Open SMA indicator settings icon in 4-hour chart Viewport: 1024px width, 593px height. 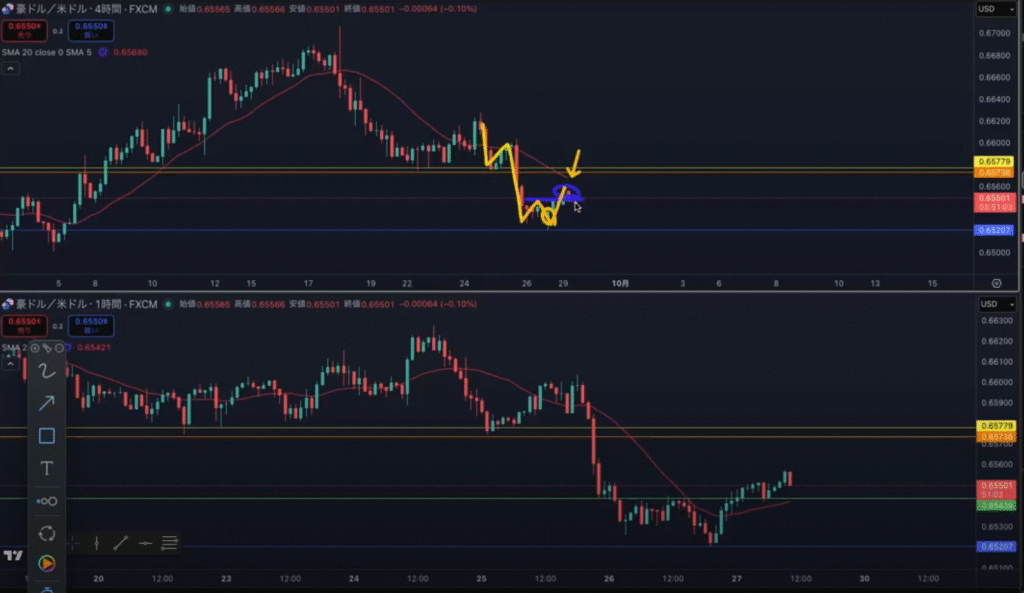103,52
